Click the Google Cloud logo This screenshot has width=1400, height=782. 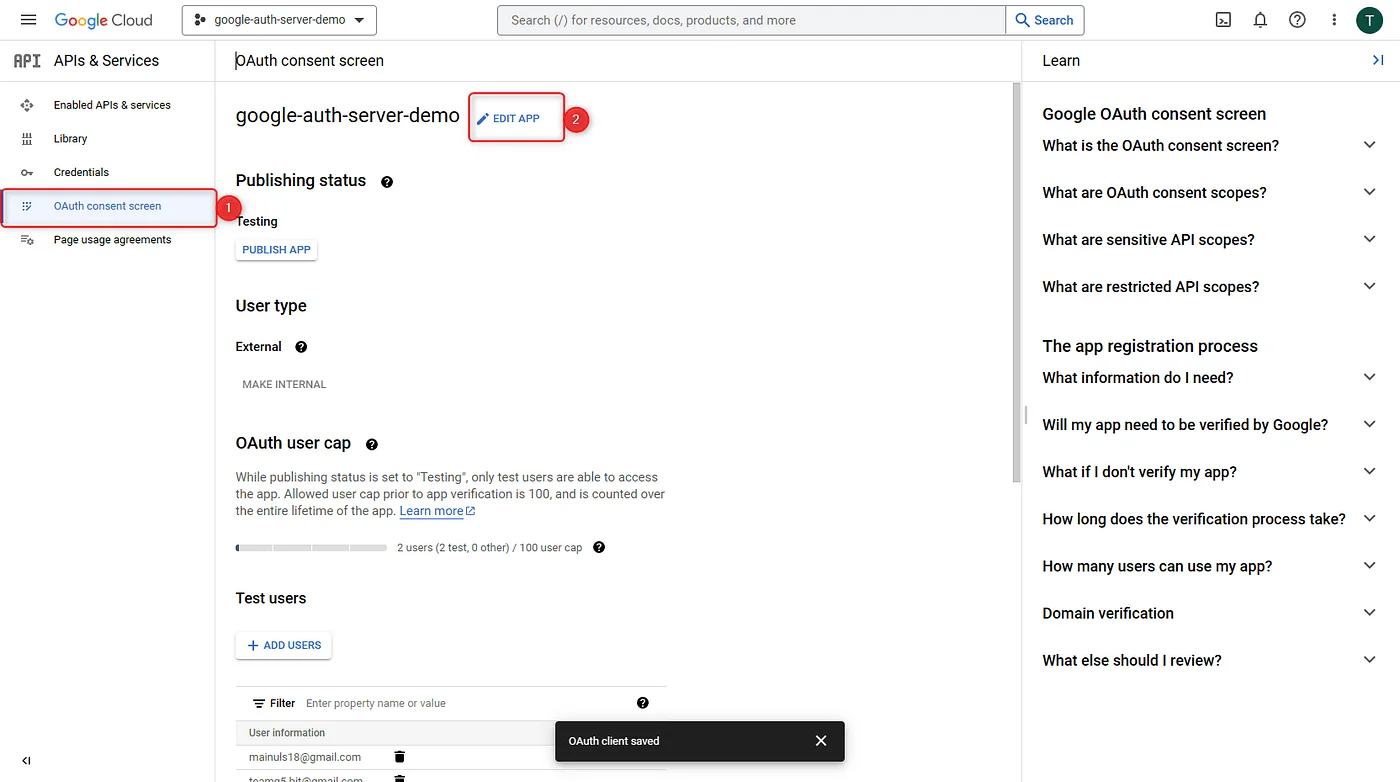104,20
